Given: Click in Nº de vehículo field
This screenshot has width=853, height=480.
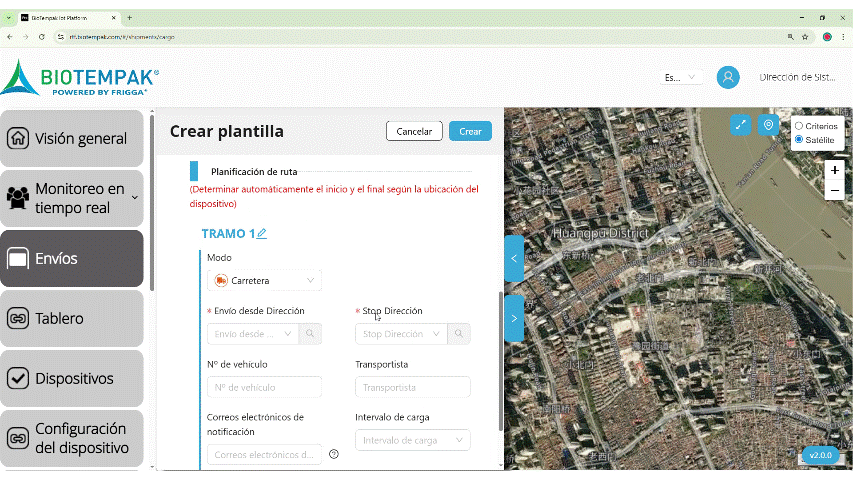Looking at the screenshot, I should pos(264,387).
